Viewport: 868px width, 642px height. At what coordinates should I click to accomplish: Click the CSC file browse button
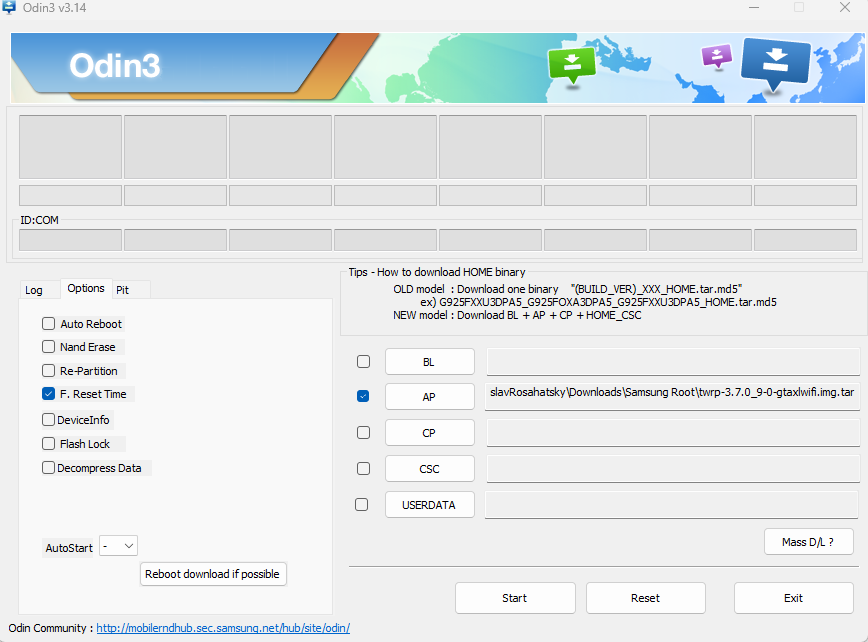429,468
